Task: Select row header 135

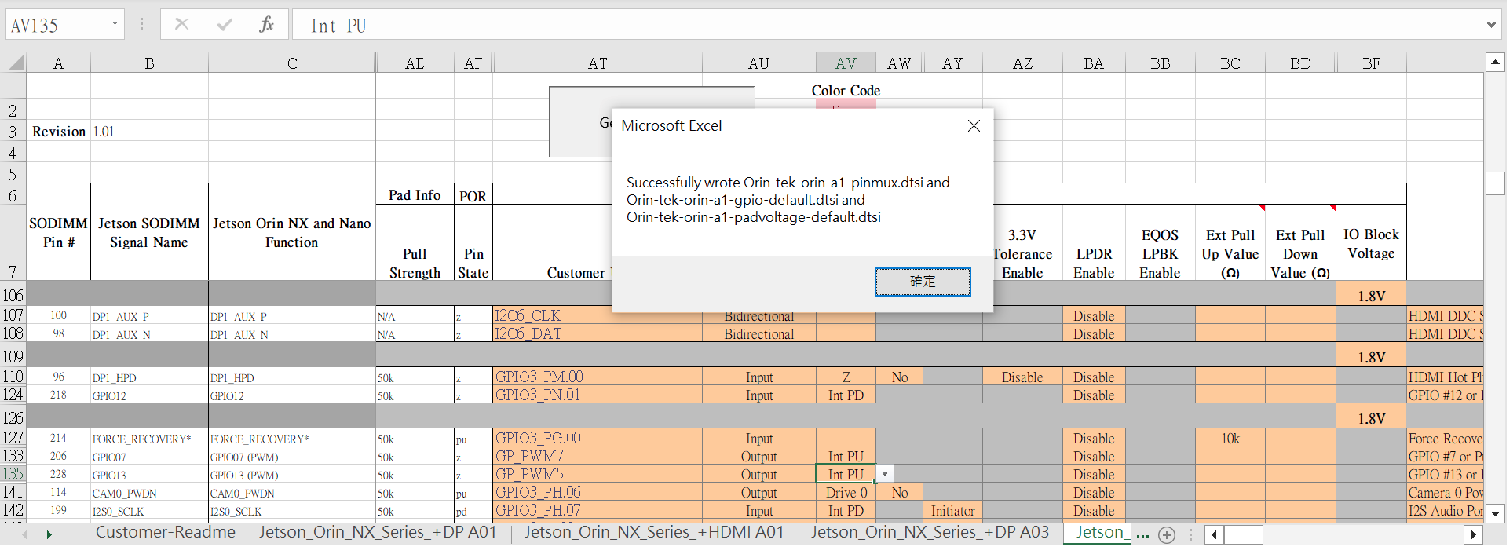Action: (x=13, y=474)
